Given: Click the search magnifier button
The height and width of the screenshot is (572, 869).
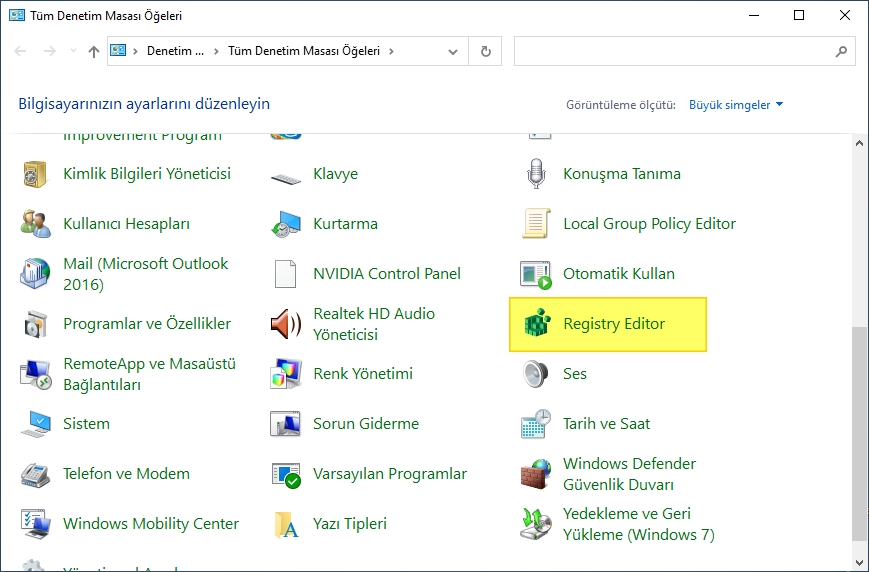Looking at the screenshot, I should (841, 52).
